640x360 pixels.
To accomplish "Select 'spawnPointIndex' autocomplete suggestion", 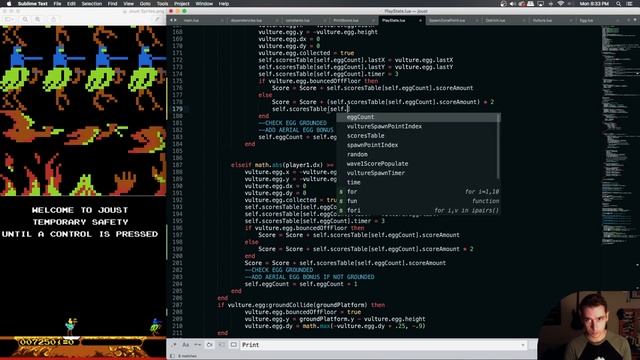I will 417,145.
